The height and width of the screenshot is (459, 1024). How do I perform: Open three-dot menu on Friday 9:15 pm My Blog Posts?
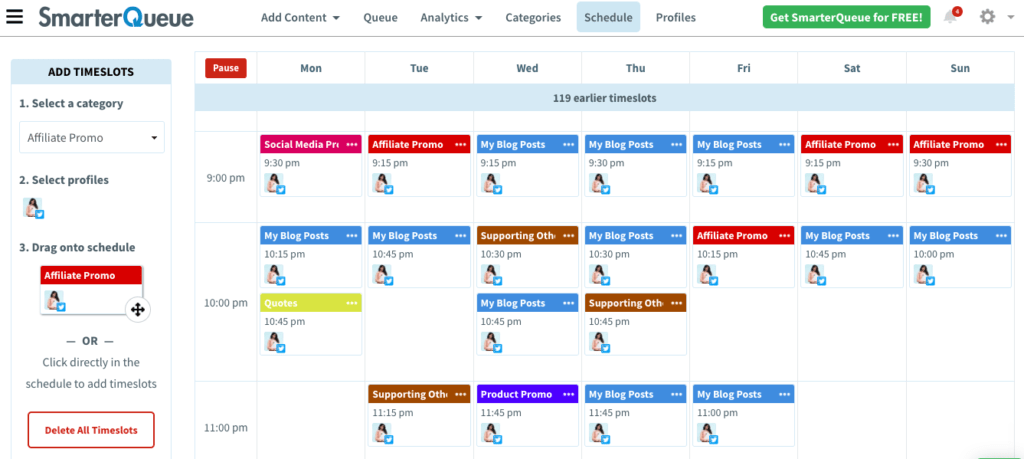point(786,144)
